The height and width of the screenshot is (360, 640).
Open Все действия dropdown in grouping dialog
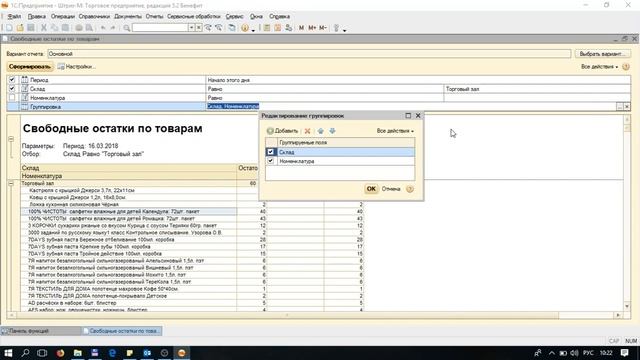[x=395, y=131]
